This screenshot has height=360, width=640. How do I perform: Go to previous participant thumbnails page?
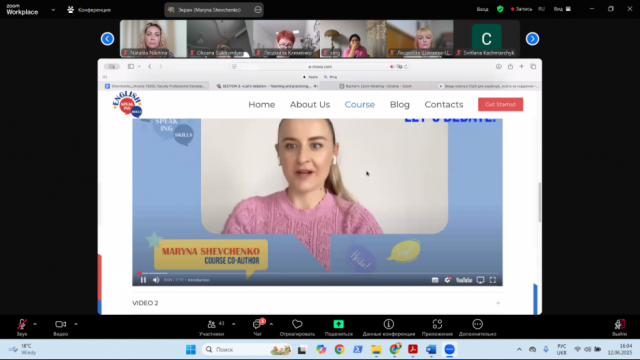pos(107,39)
